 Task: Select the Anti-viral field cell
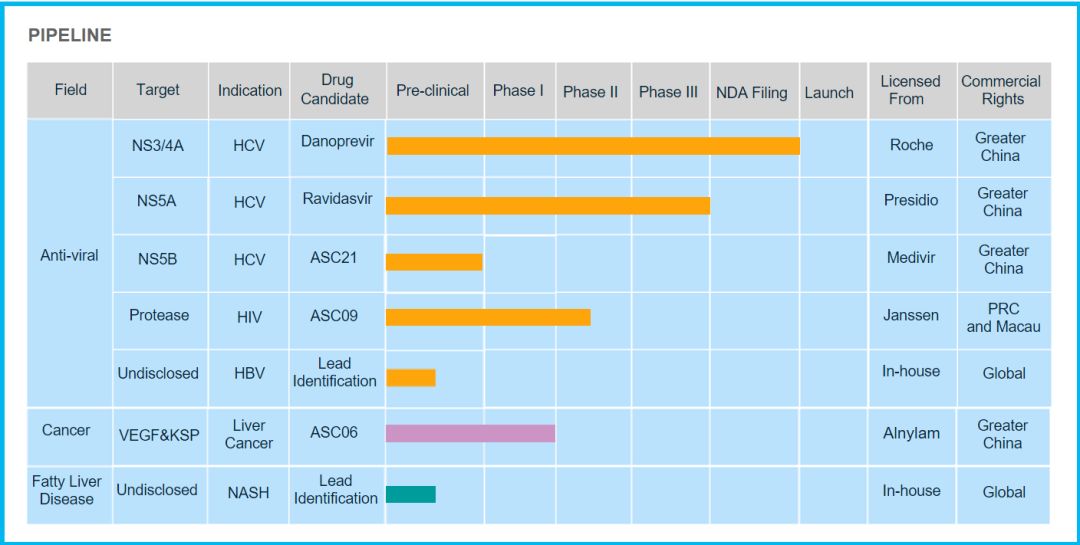click(69, 256)
